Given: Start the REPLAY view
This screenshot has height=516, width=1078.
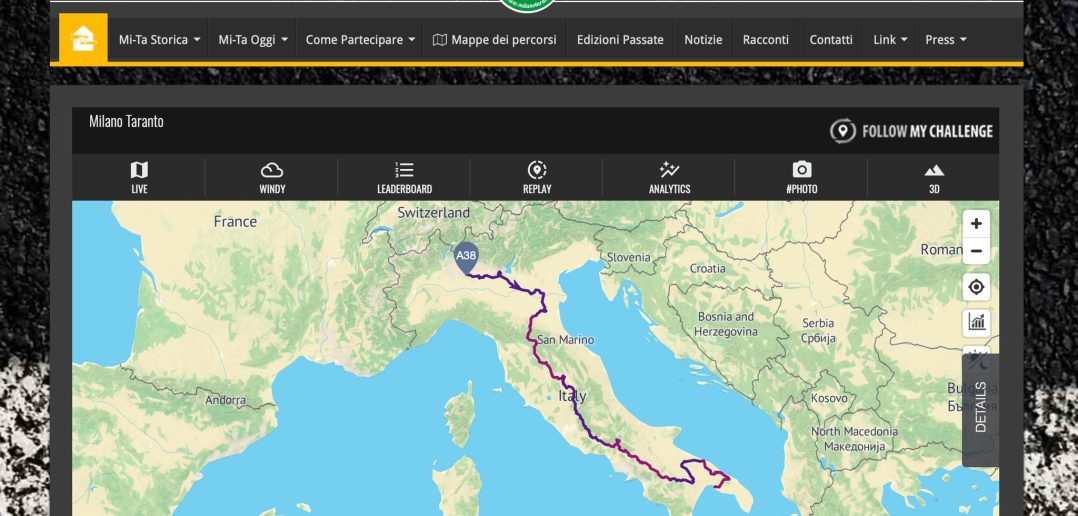Looking at the screenshot, I should [537, 177].
